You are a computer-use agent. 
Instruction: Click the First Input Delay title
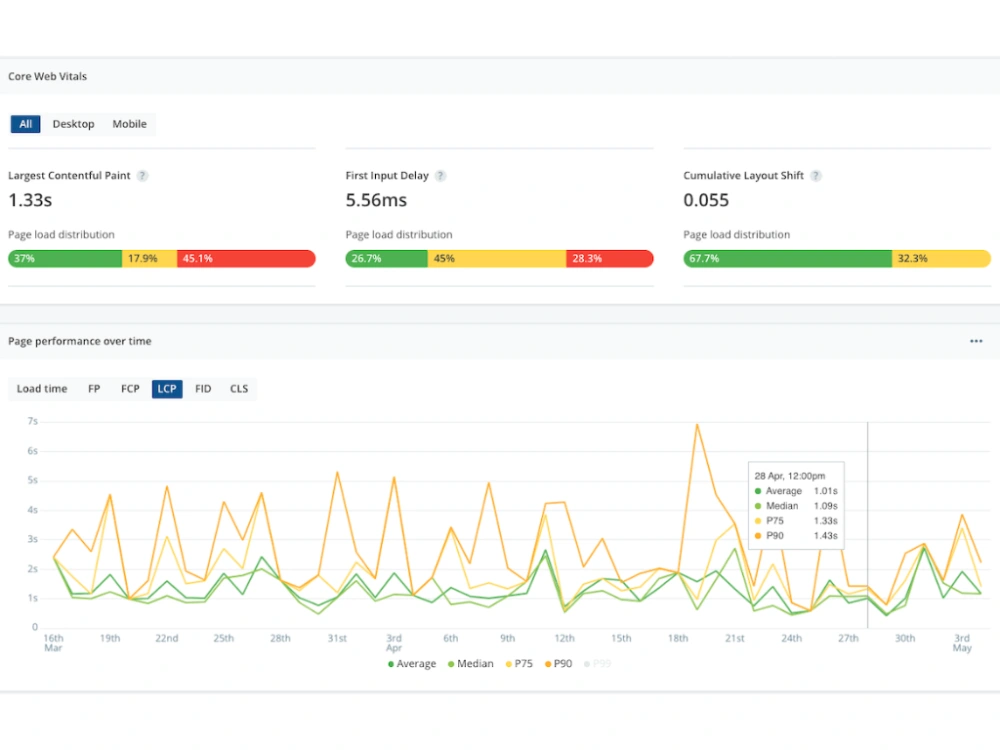pos(387,175)
